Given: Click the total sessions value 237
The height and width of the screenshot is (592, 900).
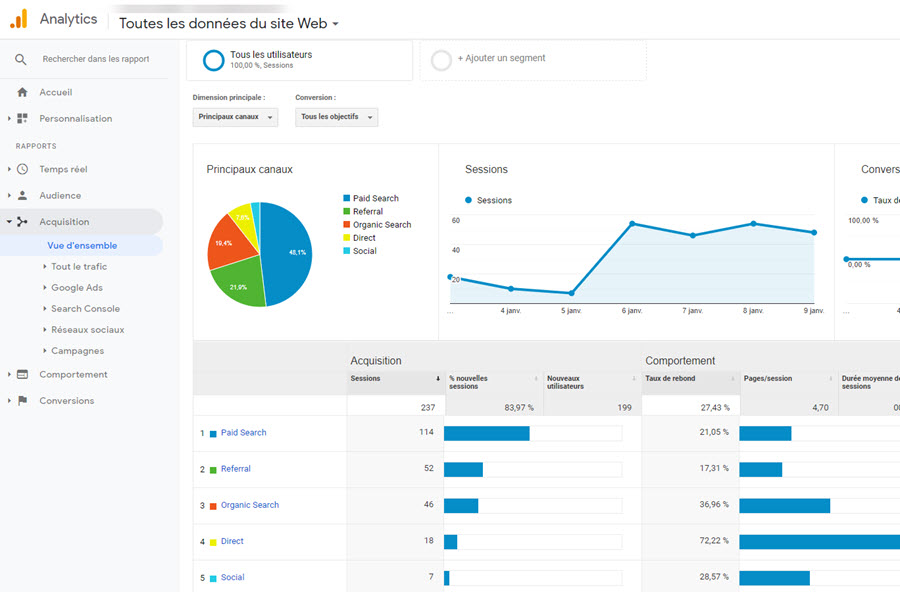Looking at the screenshot, I should [x=428, y=408].
